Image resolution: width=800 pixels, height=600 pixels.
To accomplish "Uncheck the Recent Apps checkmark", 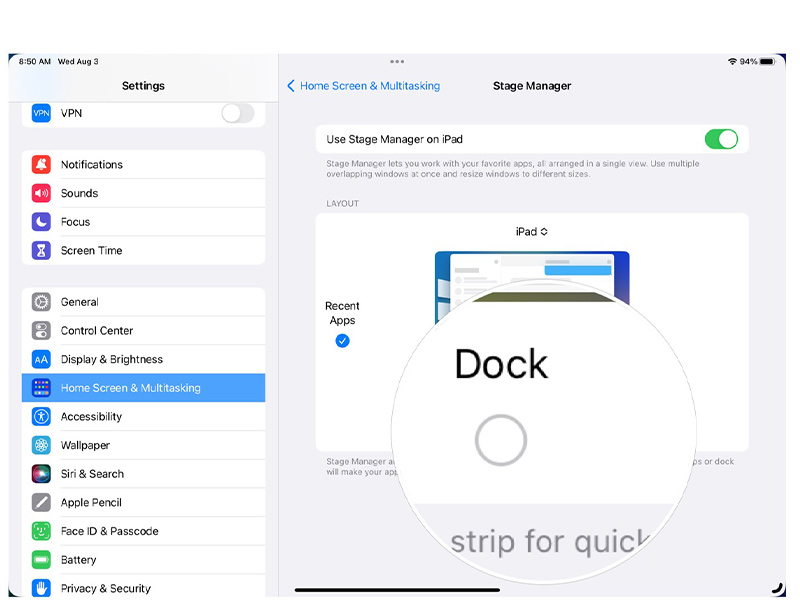I will [342, 340].
